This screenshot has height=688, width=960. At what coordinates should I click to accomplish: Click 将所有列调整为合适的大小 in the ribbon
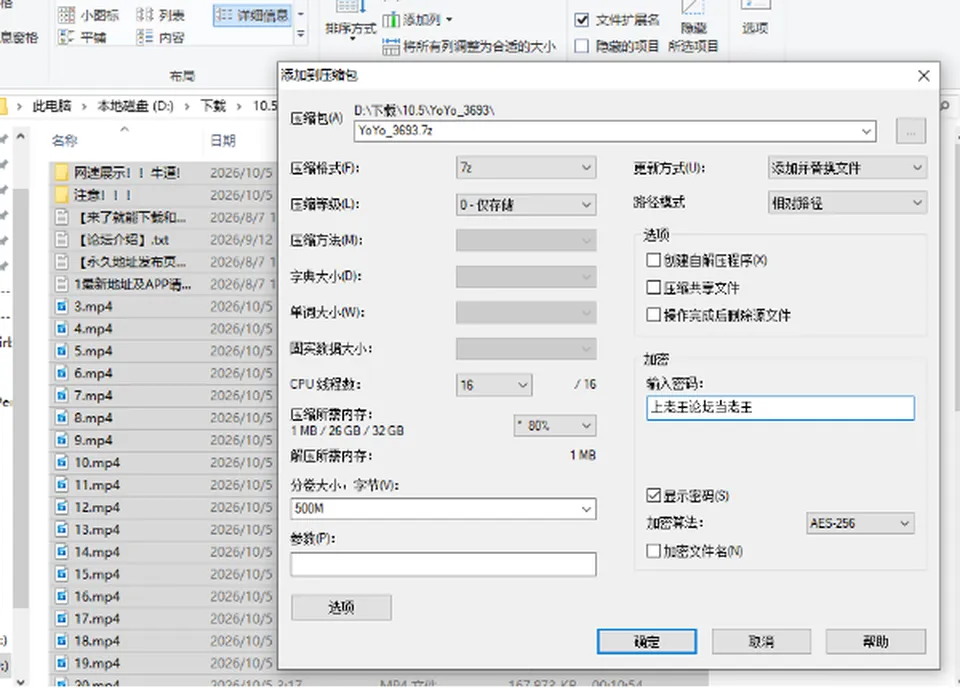point(470,47)
